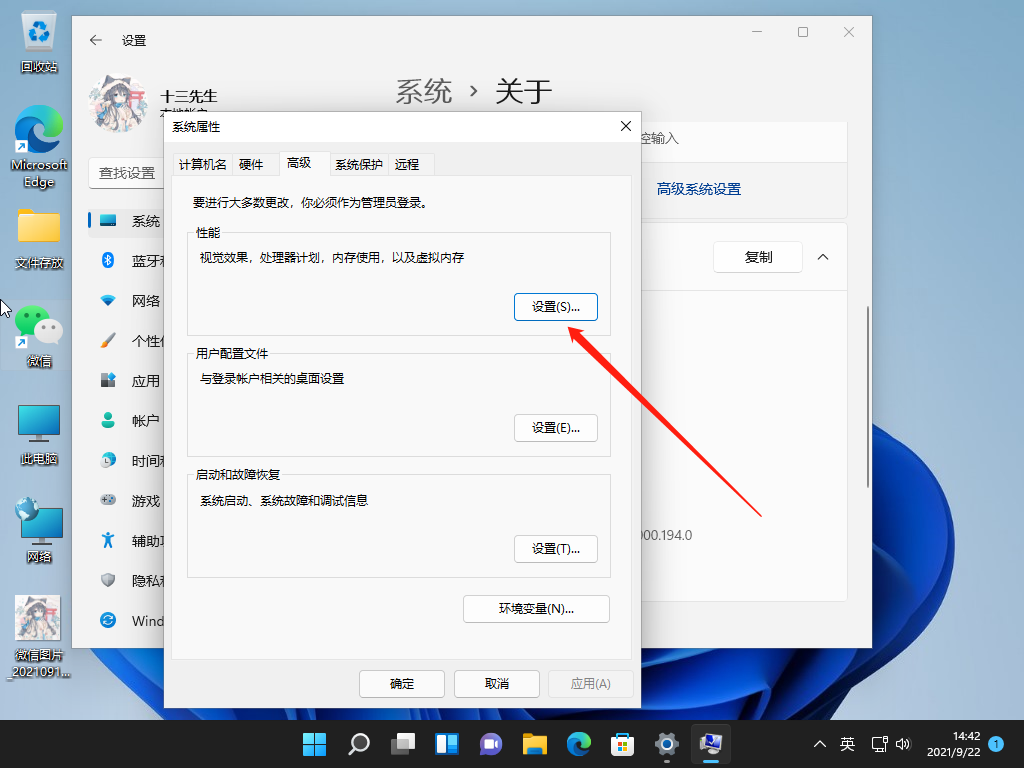The height and width of the screenshot is (768, 1024).
Task: Select 网络 in Settings sidebar
Action: pyautogui.click(x=127, y=300)
